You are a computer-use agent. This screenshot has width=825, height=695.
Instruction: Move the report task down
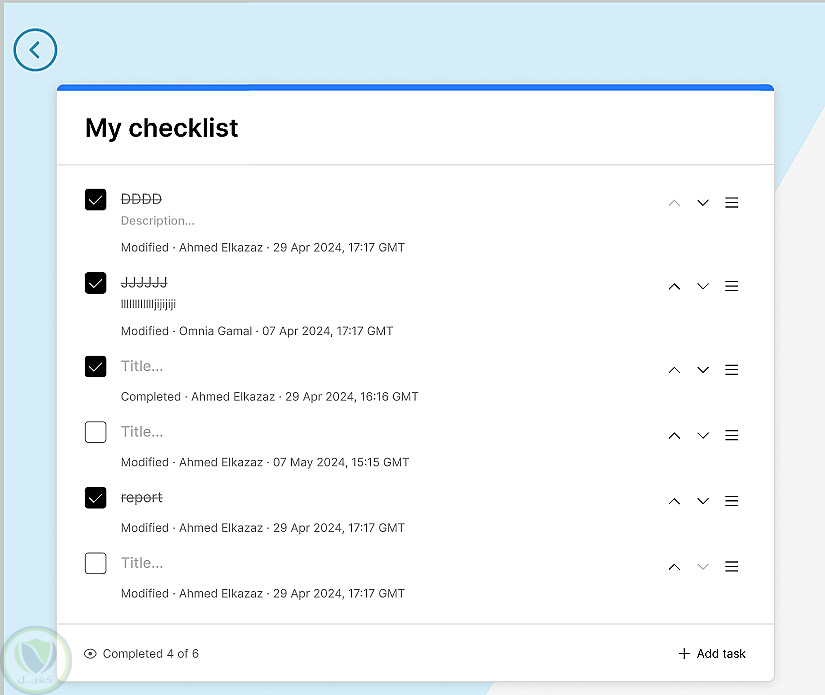(703, 501)
